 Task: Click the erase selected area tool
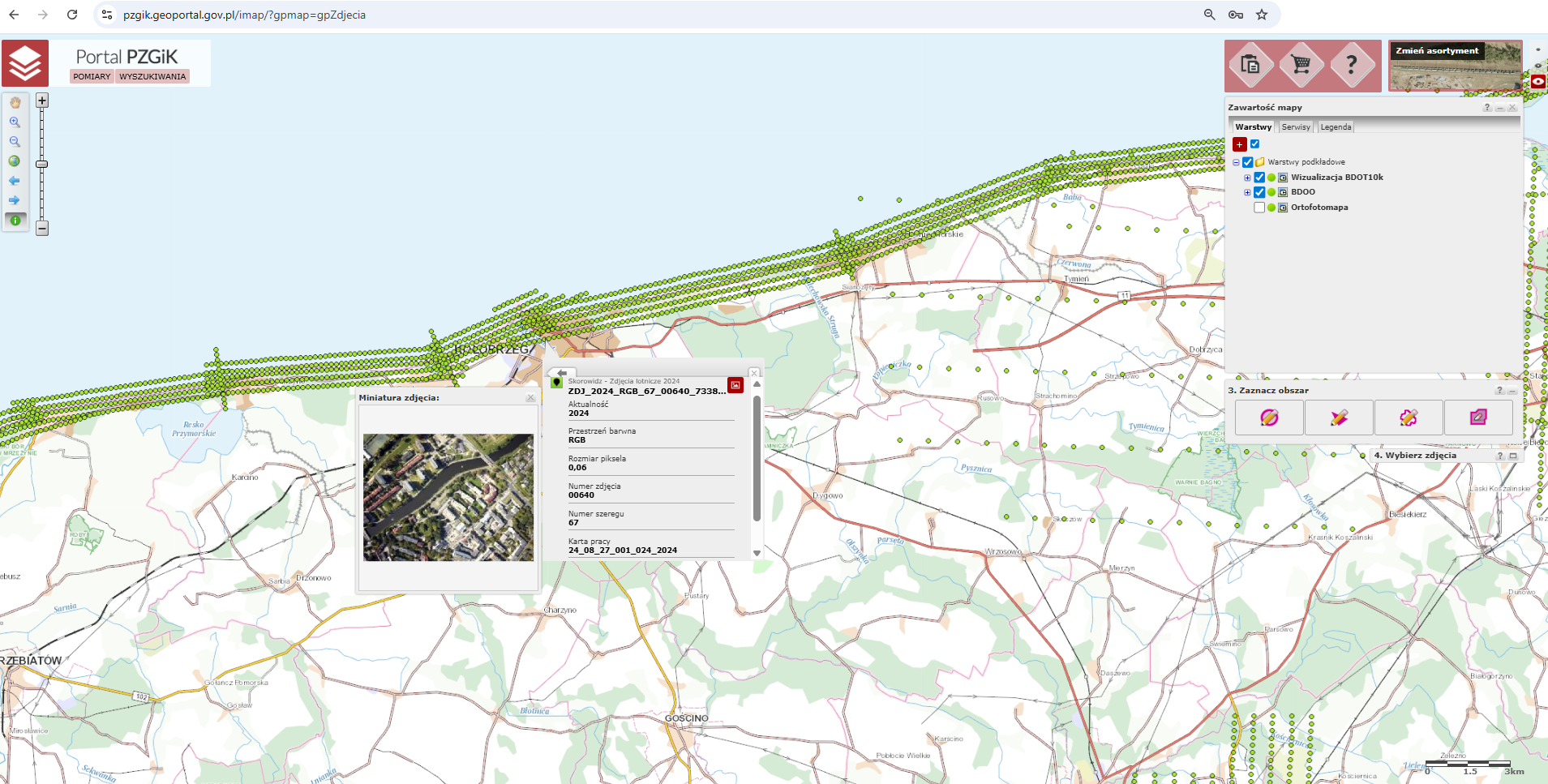click(x=1477, y=418)
